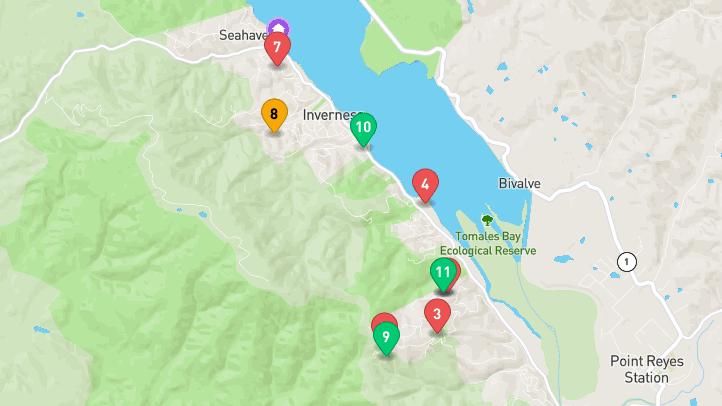Select the Bivalve place label

tap(519, 184)
